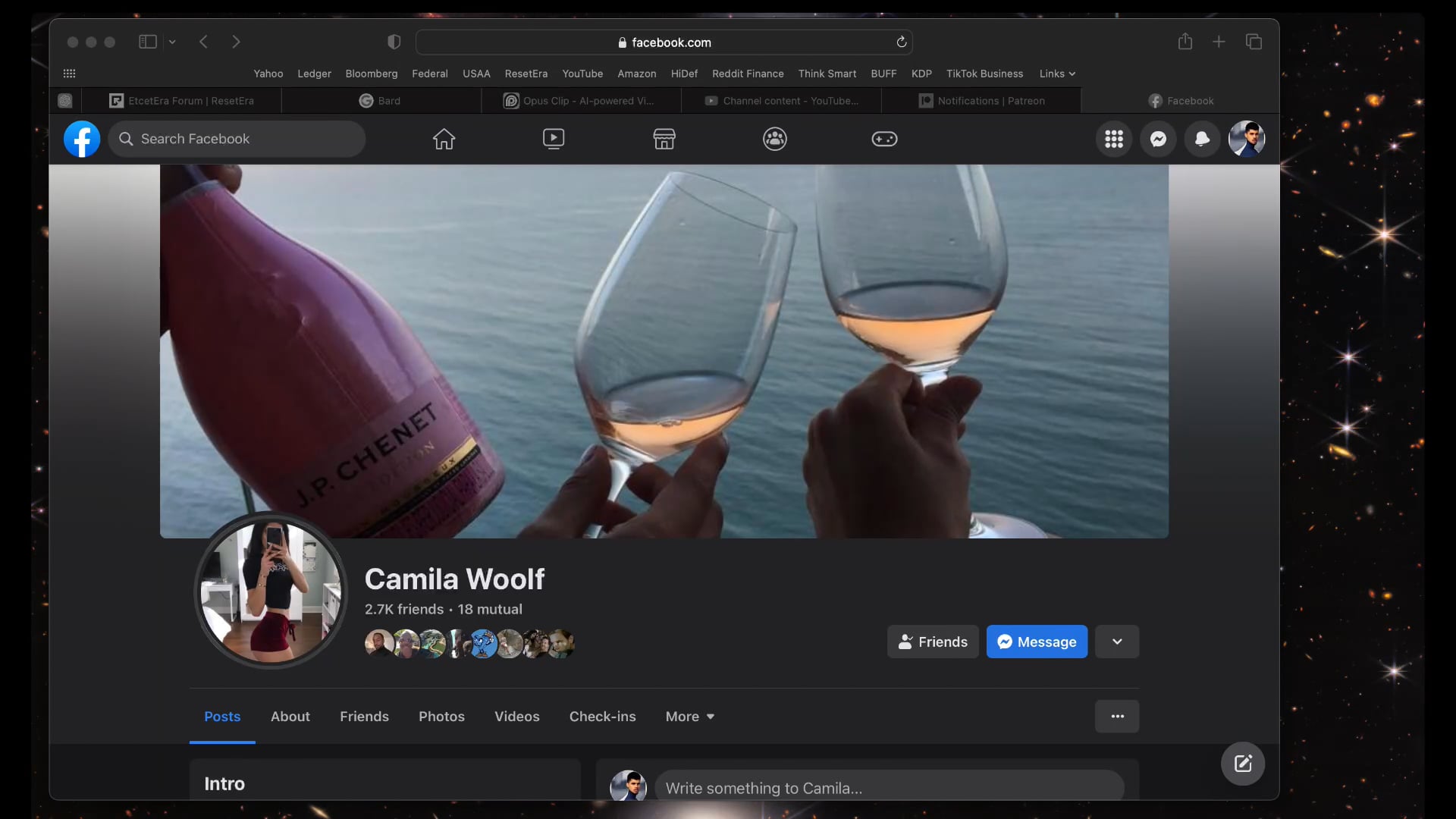The image size is (1456, 819).
Task: Switch to Notifications Patreon tab
Action: click(981, 100)
